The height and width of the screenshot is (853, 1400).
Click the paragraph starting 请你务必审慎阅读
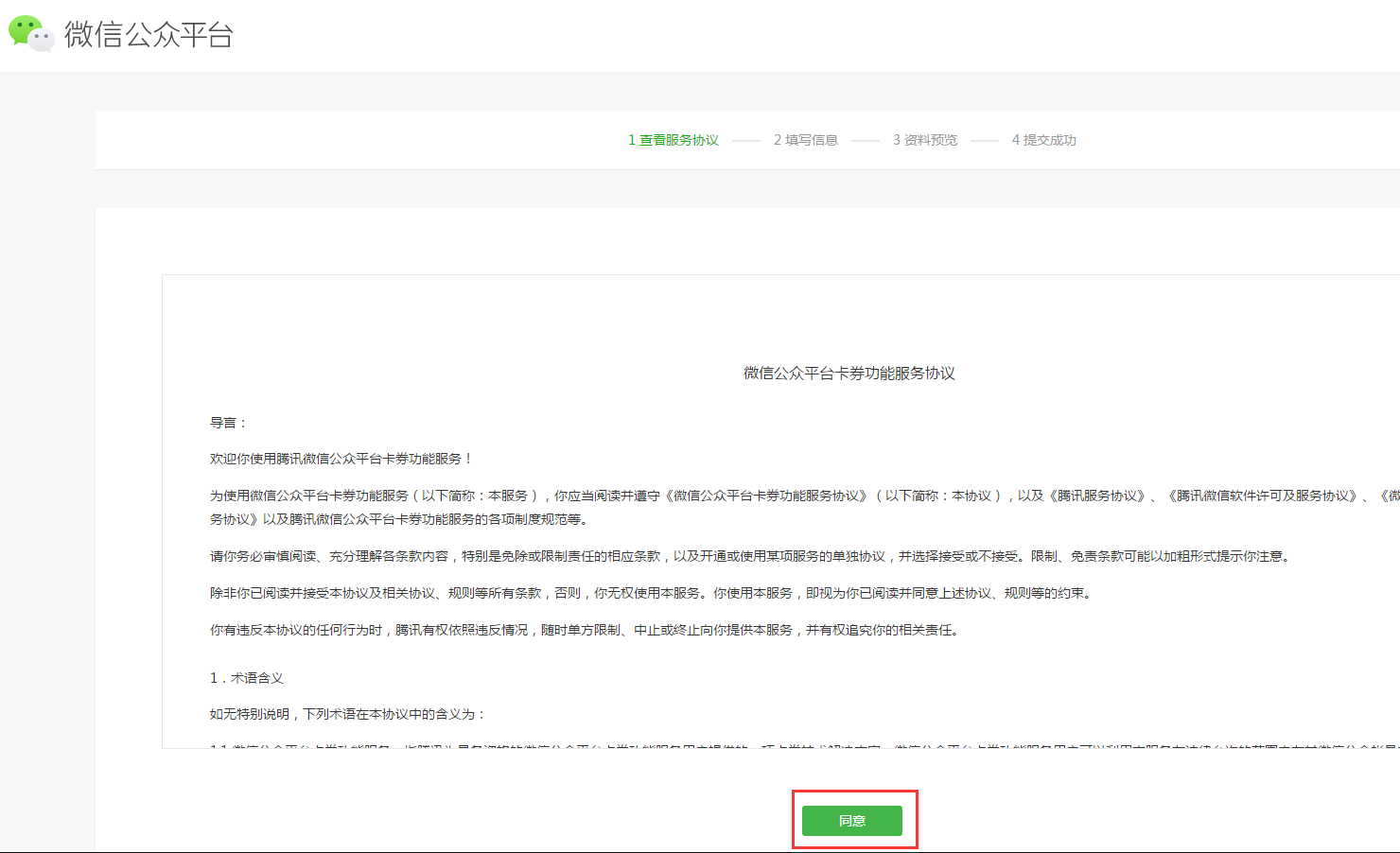[x=750, y=556]
